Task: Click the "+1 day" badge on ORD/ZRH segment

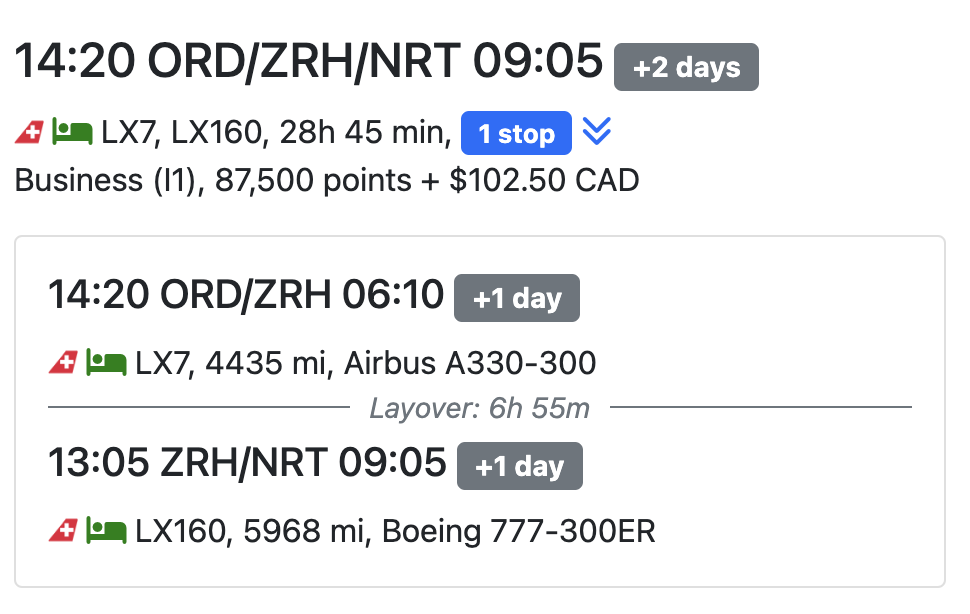Action: 516,298
